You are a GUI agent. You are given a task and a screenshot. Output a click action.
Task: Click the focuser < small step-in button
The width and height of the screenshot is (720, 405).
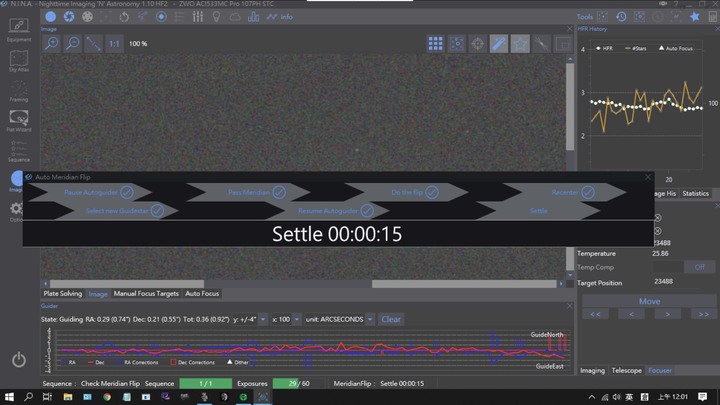point(631,314)
